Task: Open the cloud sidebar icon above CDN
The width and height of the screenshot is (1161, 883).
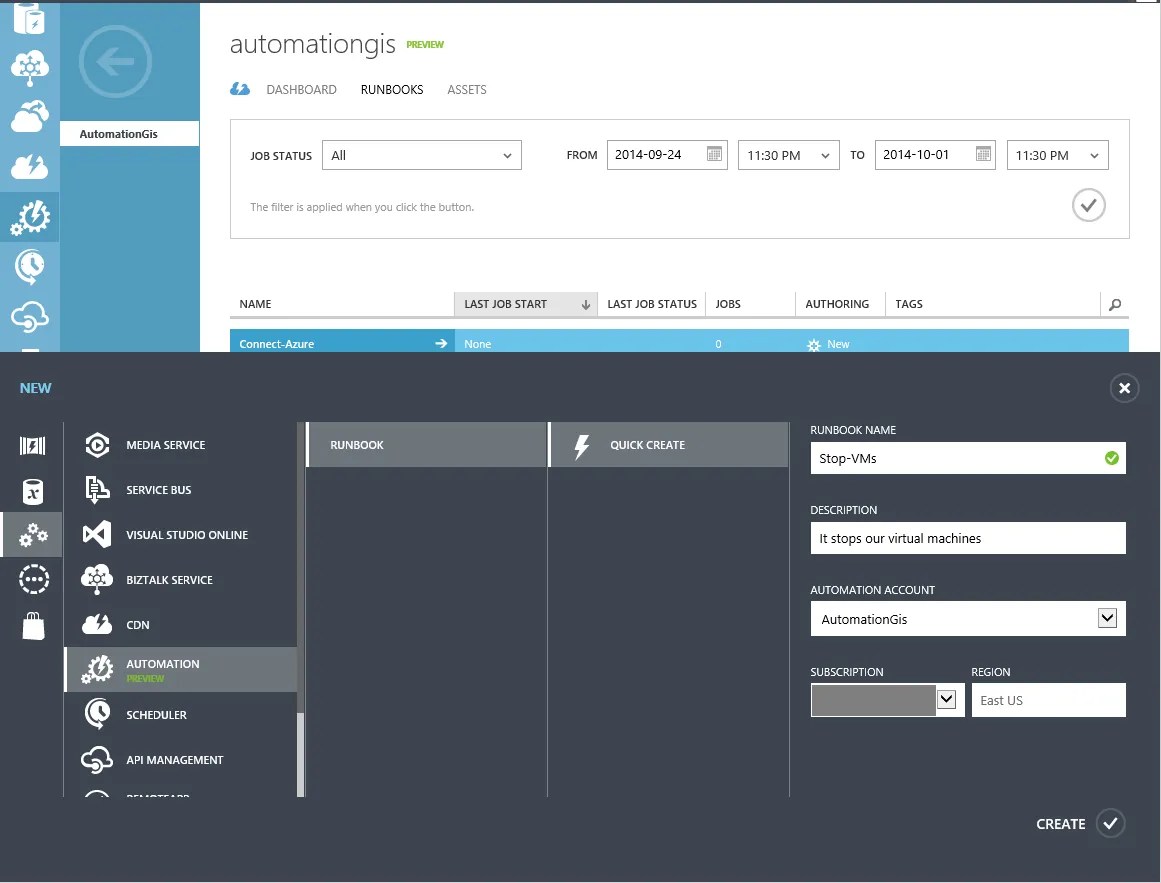Action: click(30, 116)
